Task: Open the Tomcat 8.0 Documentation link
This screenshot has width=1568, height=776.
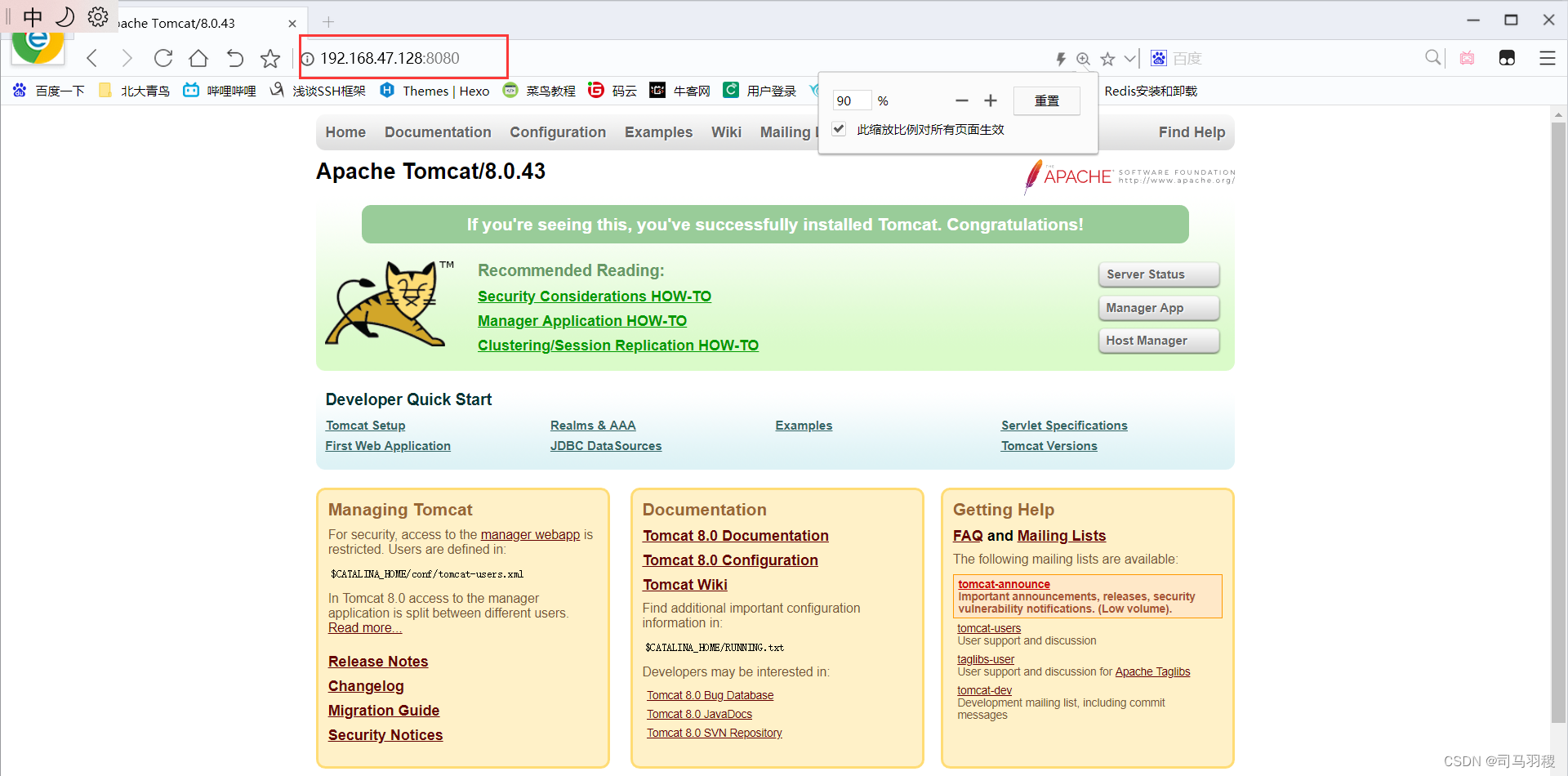Action: (736, 536)
